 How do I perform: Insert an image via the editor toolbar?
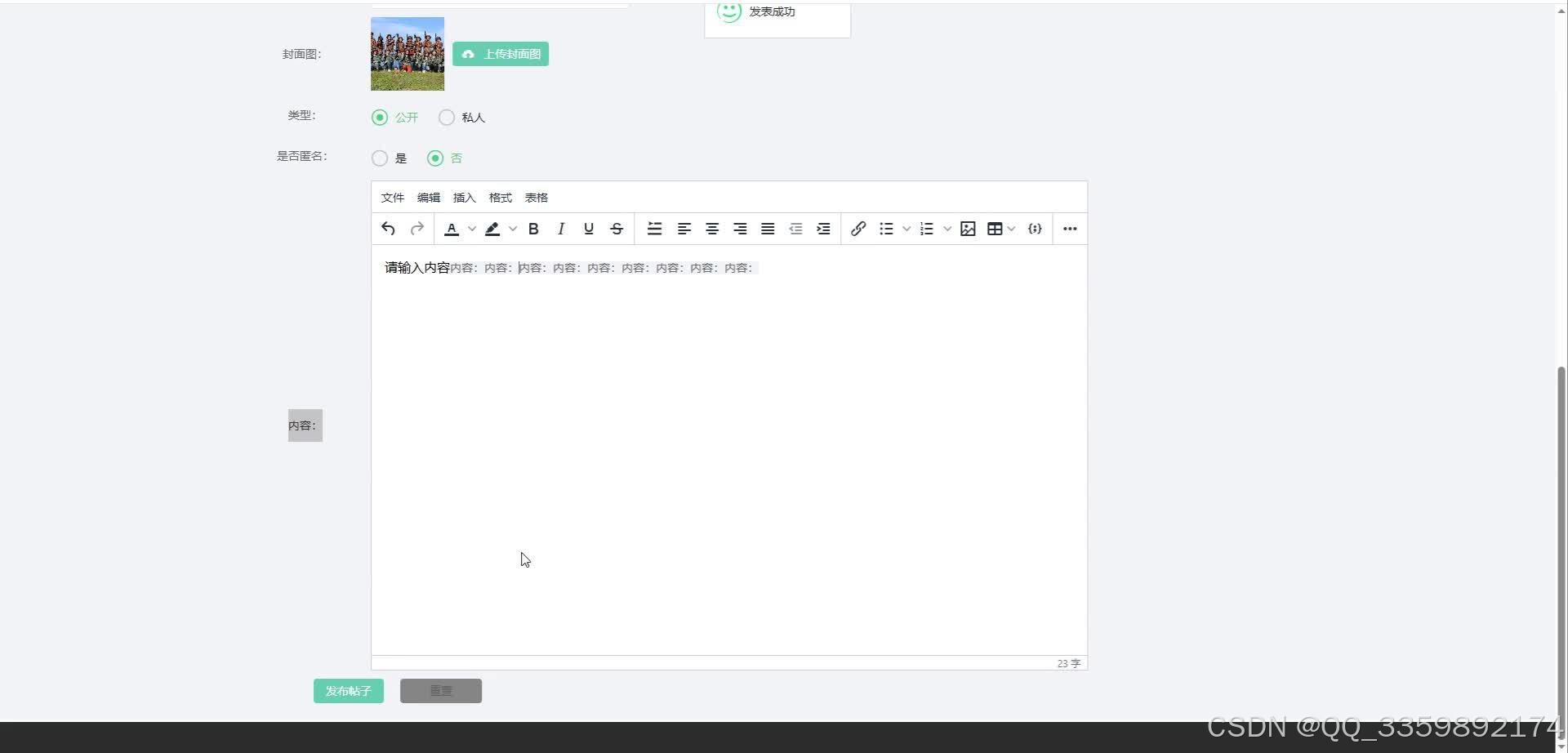967,229
